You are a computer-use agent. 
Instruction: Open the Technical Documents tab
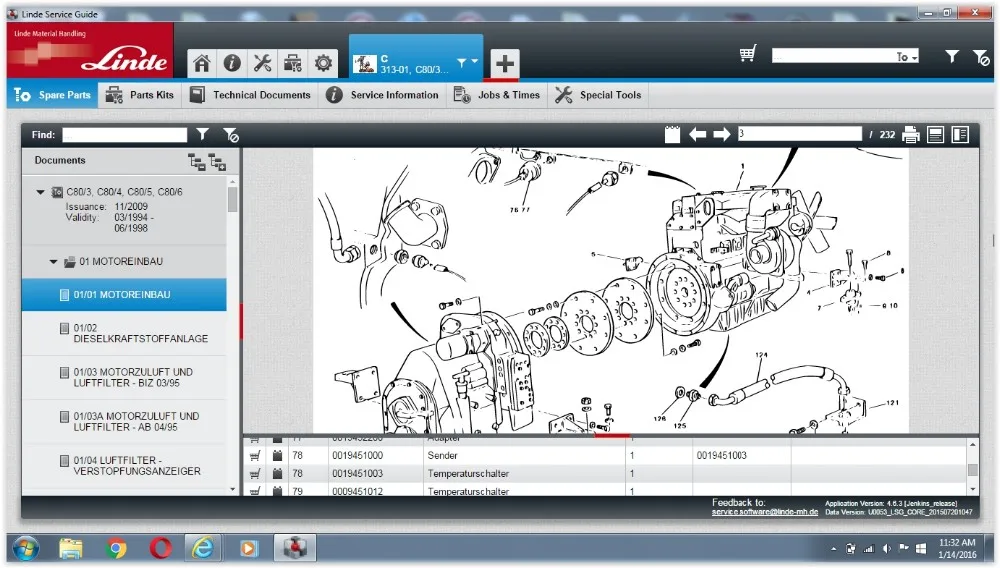pyautogui.click(x=250, y=95)
